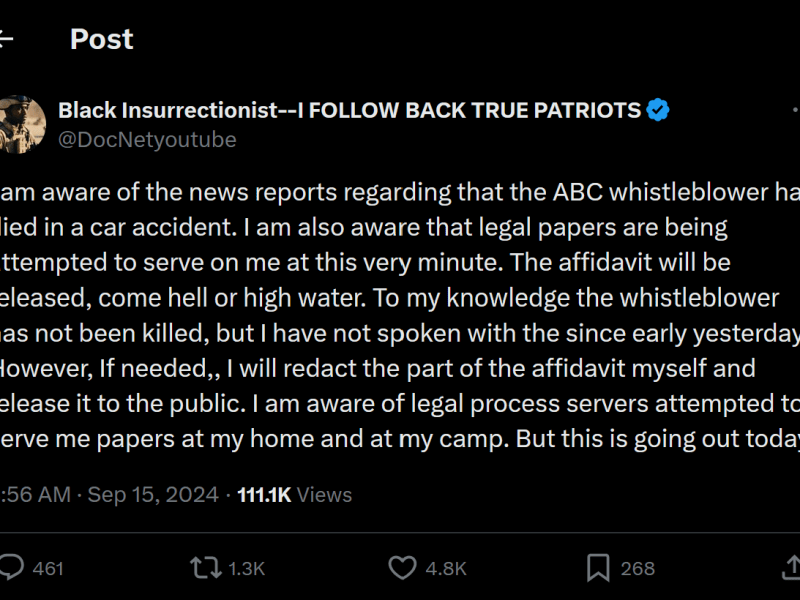
Task: Open the @DocNetyoutube handle link
Action: (x=147, y=140)
